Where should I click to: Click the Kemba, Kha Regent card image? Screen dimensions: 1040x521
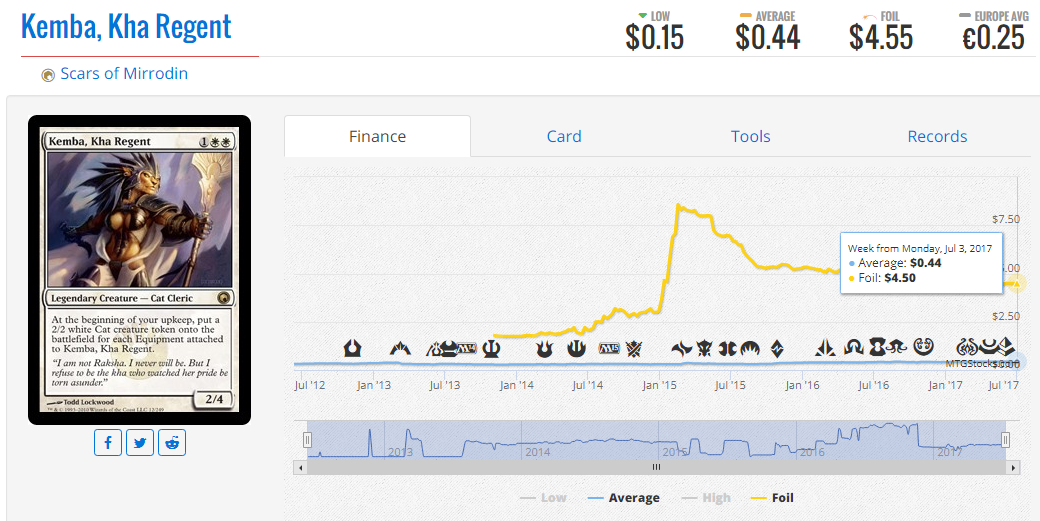tap(139, 270)
